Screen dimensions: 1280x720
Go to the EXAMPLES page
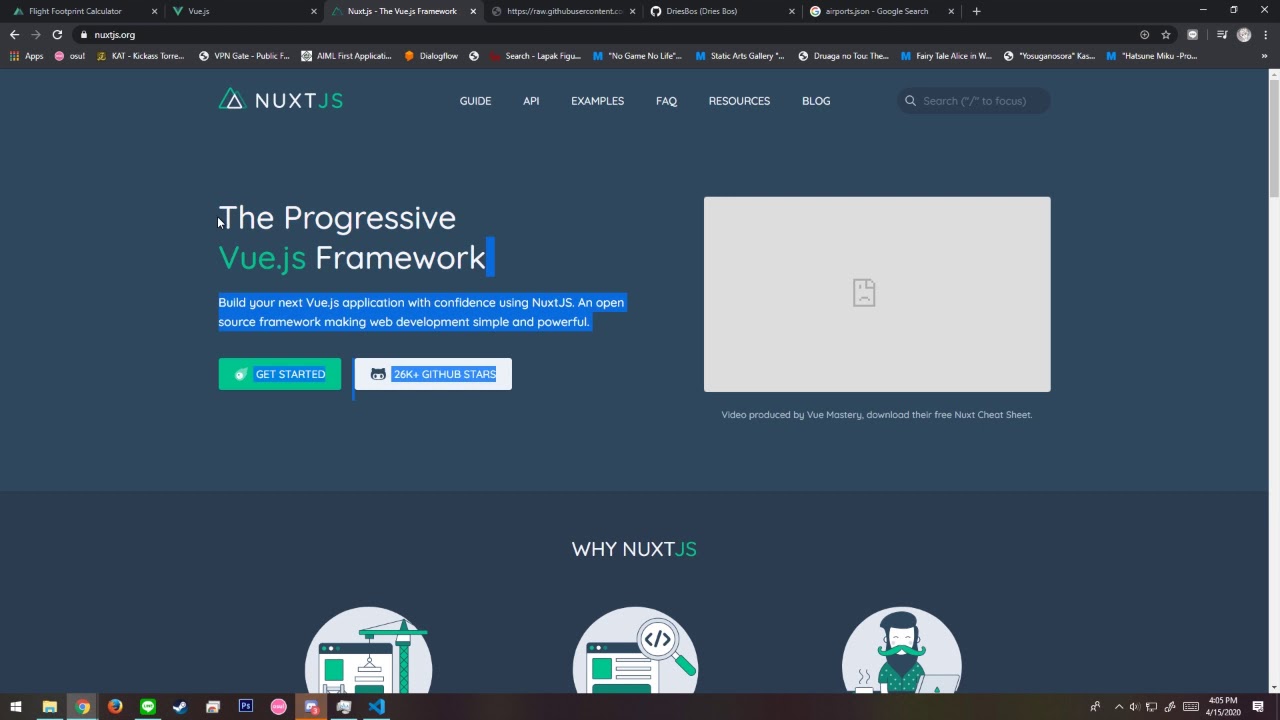click(x=597, y=101)
